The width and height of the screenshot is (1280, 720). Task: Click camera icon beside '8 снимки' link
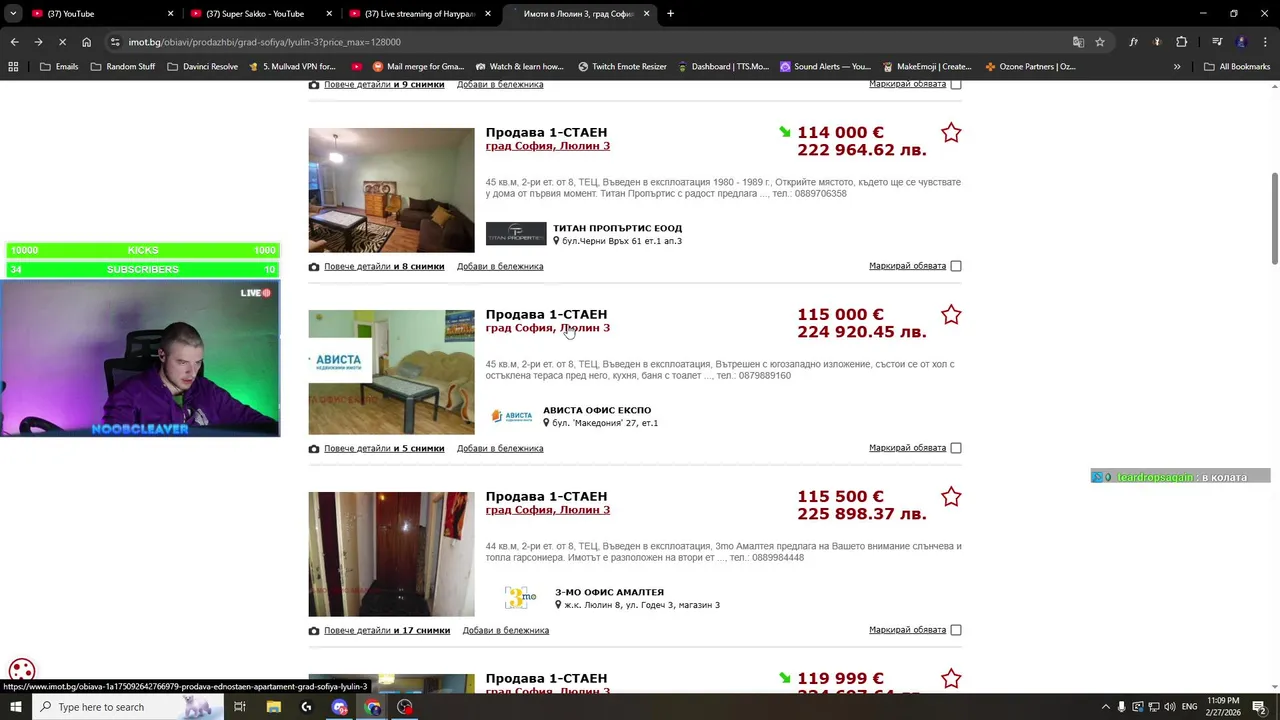(314, 267)
